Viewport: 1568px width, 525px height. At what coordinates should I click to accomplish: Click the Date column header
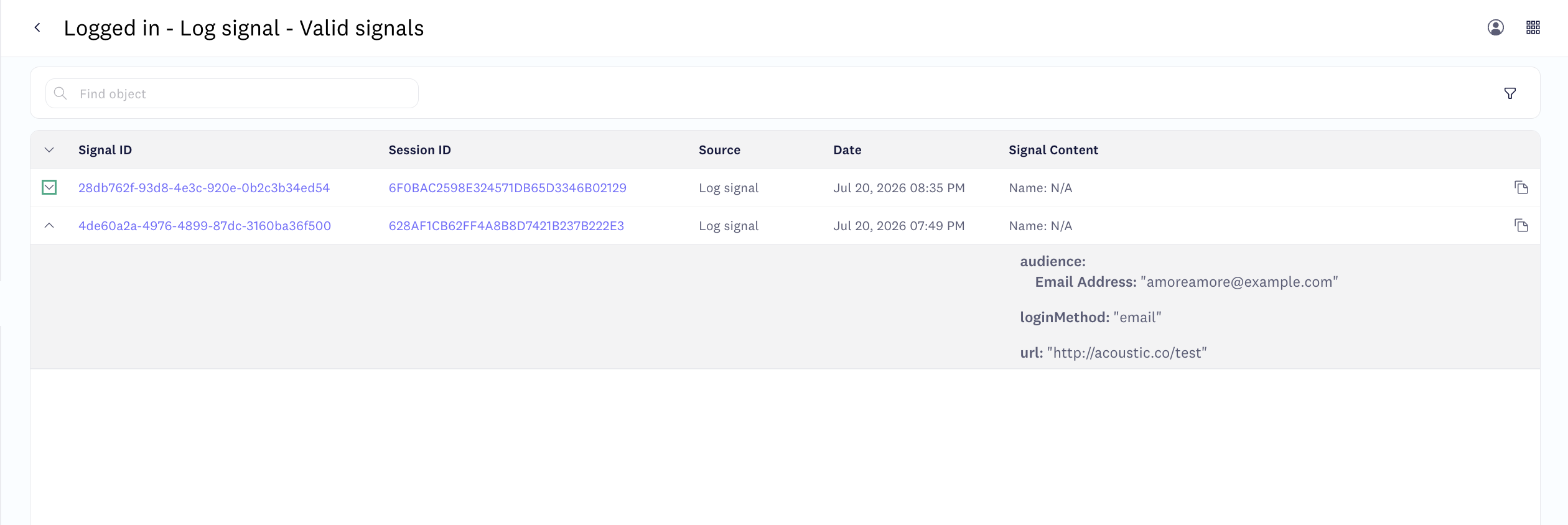pyautogui.click(x=847, y=150)
